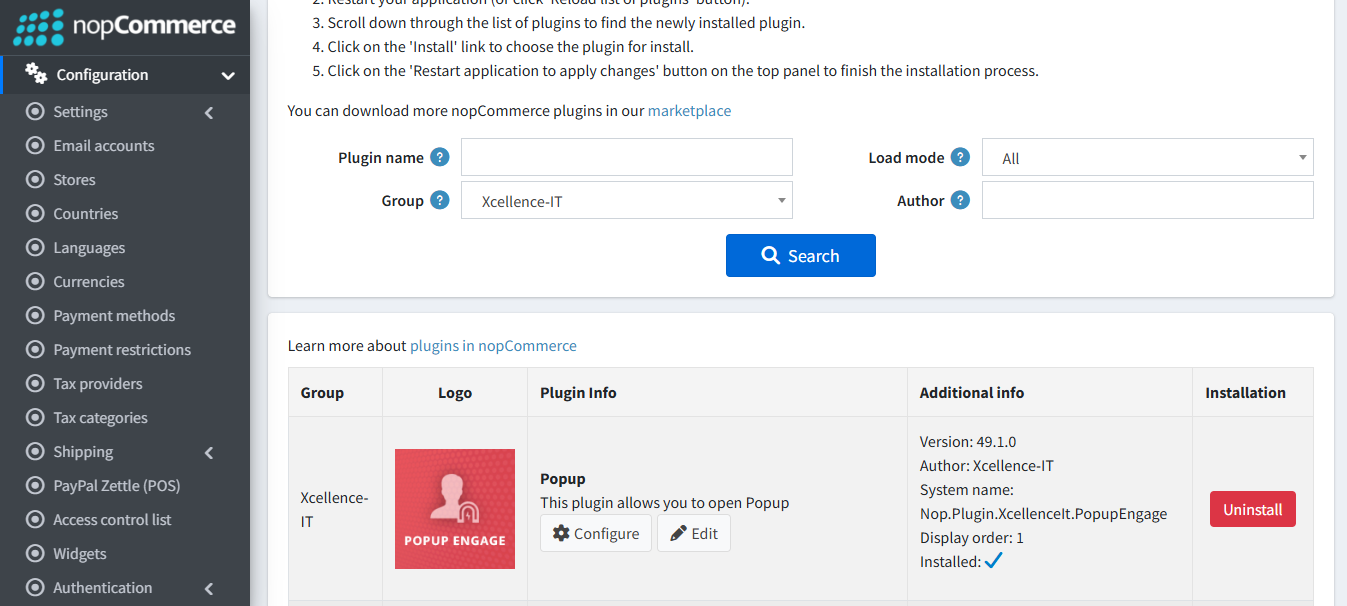Open Payment methods in sidebar

[114, 316]
